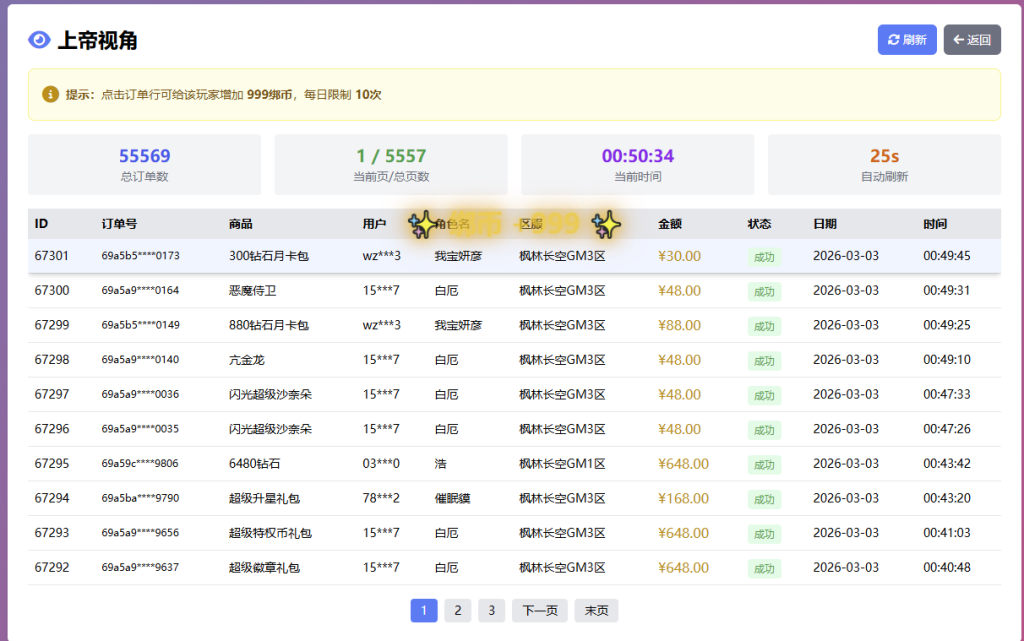Screen dimensions: 1024x641
Task: Click the 金额 column header
Action: 670,224
